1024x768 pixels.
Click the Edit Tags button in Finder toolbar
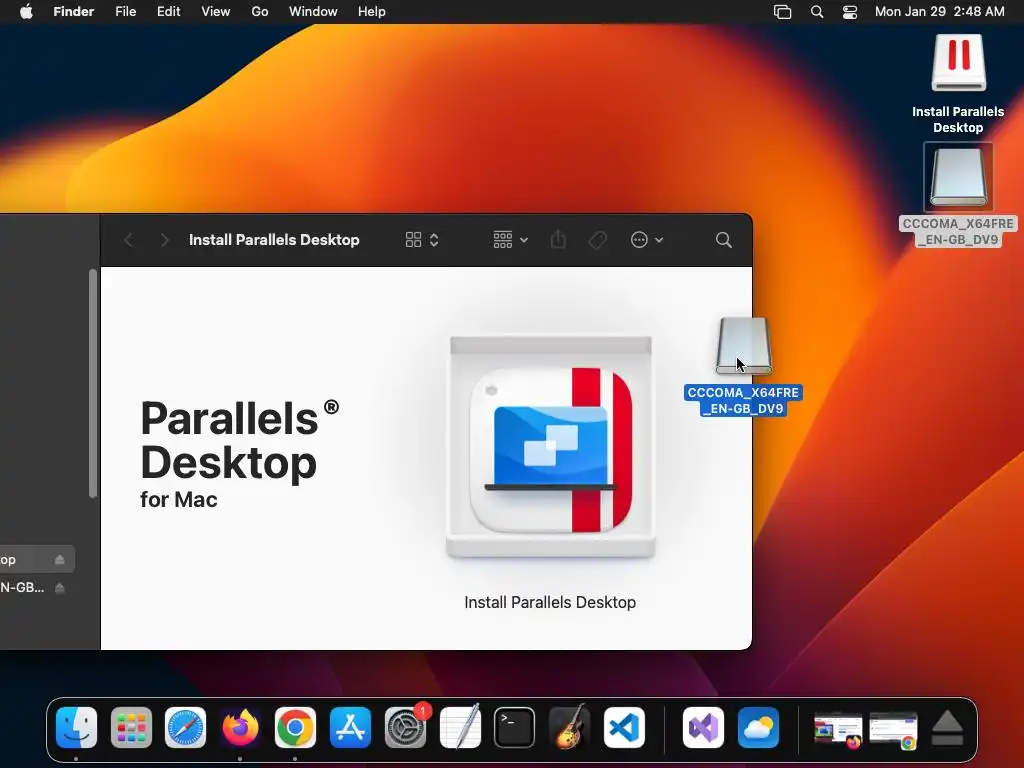click(598, 240)
